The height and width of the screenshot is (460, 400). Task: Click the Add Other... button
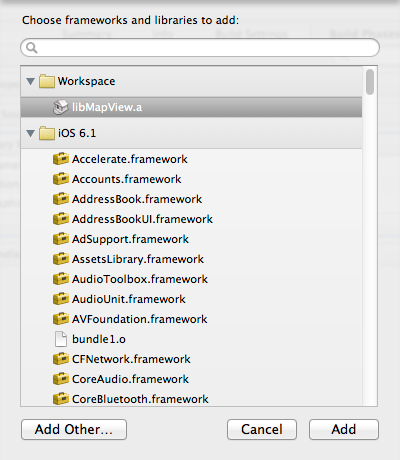coord(74,429)
